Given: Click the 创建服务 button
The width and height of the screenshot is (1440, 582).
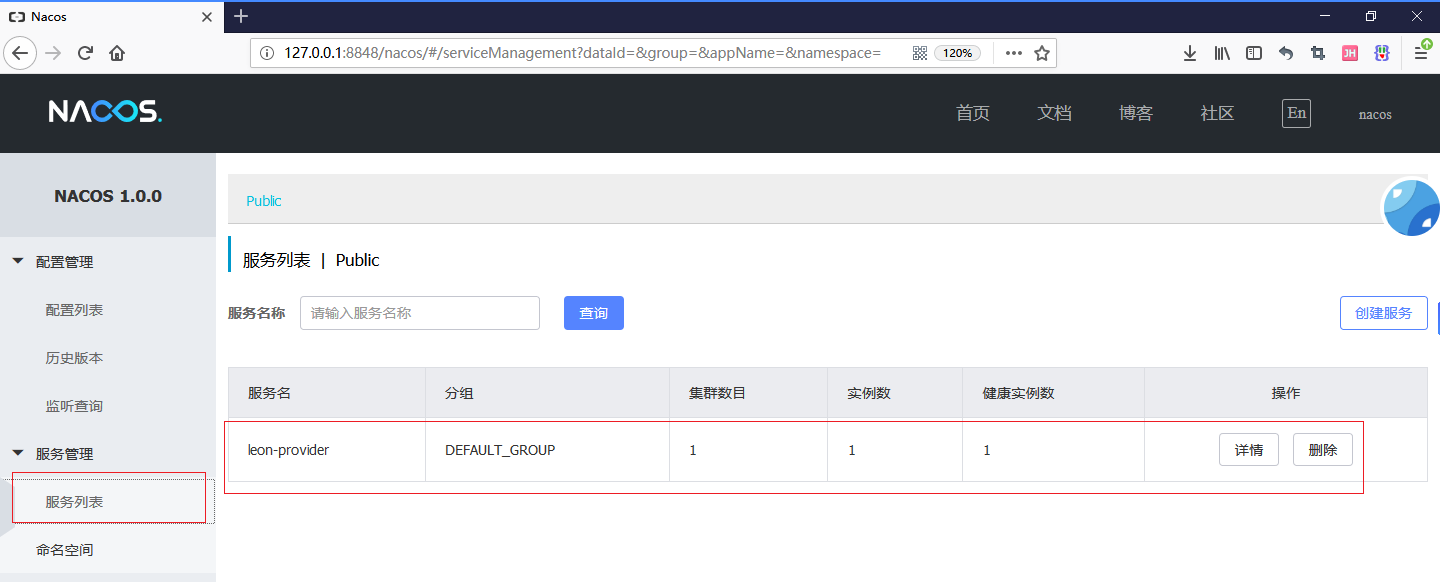Looking at the screenshot, I should 1384,313.
